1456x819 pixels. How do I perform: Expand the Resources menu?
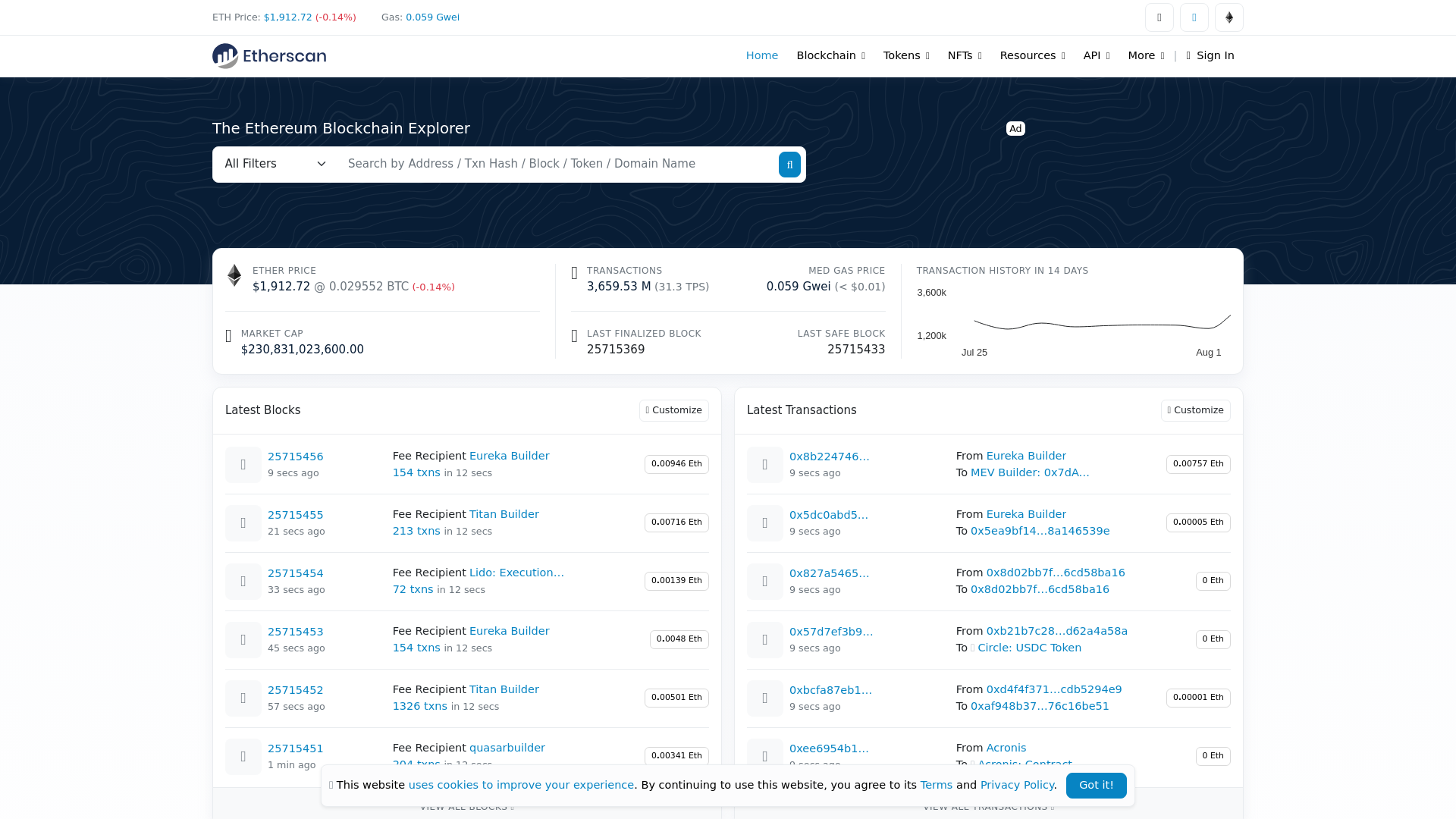[x=1032, y=55]
